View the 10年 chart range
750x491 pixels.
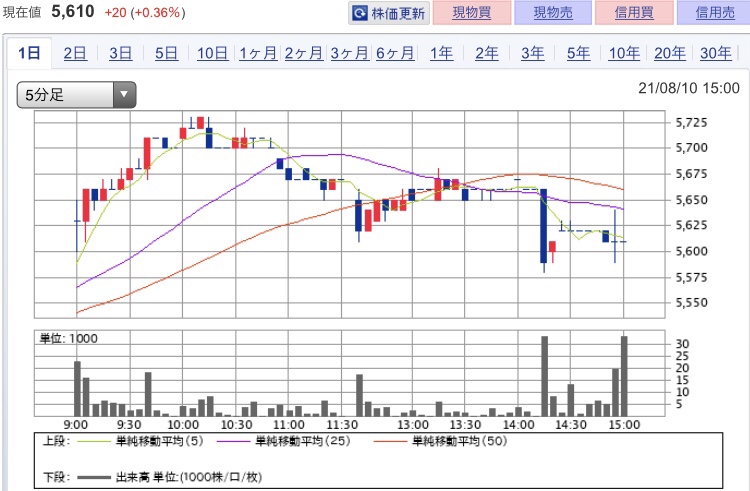624,53
